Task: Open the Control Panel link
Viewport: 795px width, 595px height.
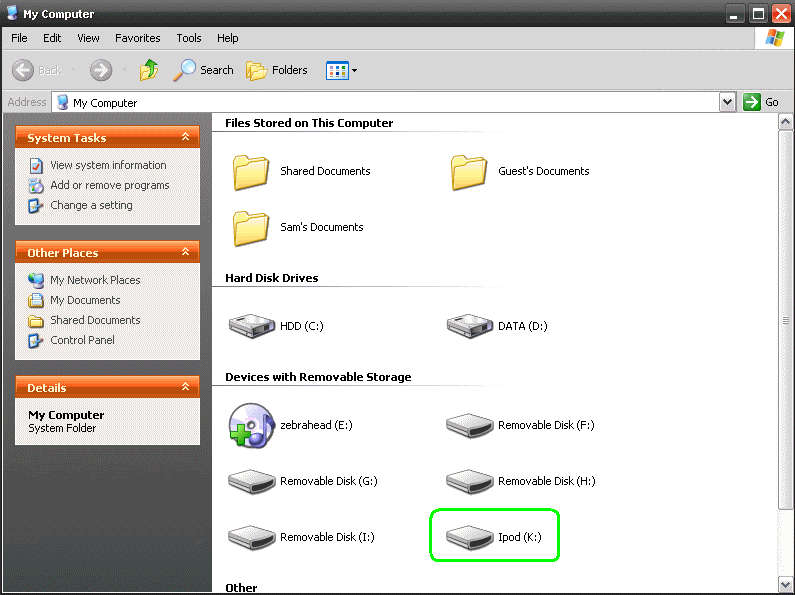Action: coord(82,340)
